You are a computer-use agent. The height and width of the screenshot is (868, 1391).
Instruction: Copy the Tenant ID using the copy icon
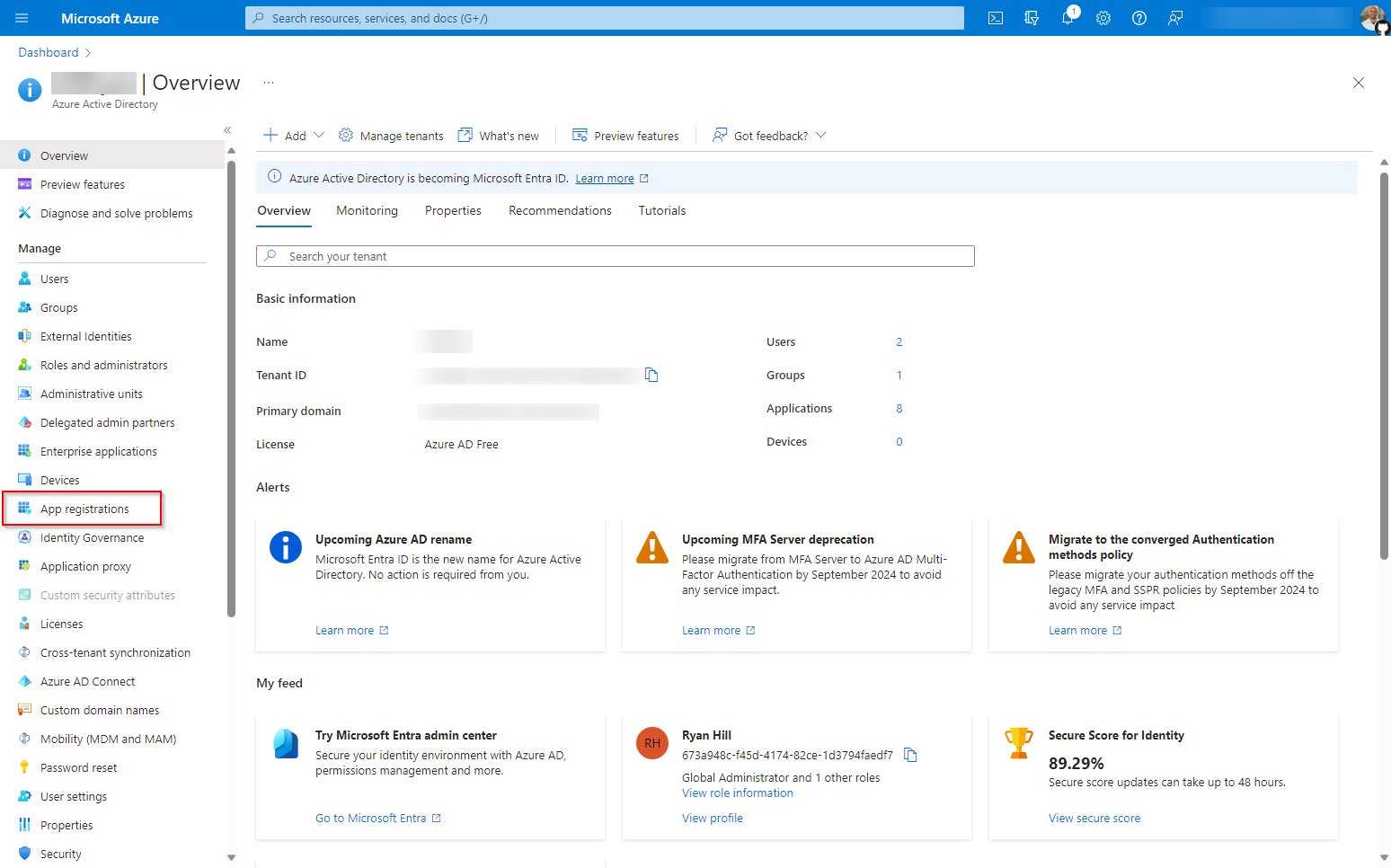pos(651,375)
